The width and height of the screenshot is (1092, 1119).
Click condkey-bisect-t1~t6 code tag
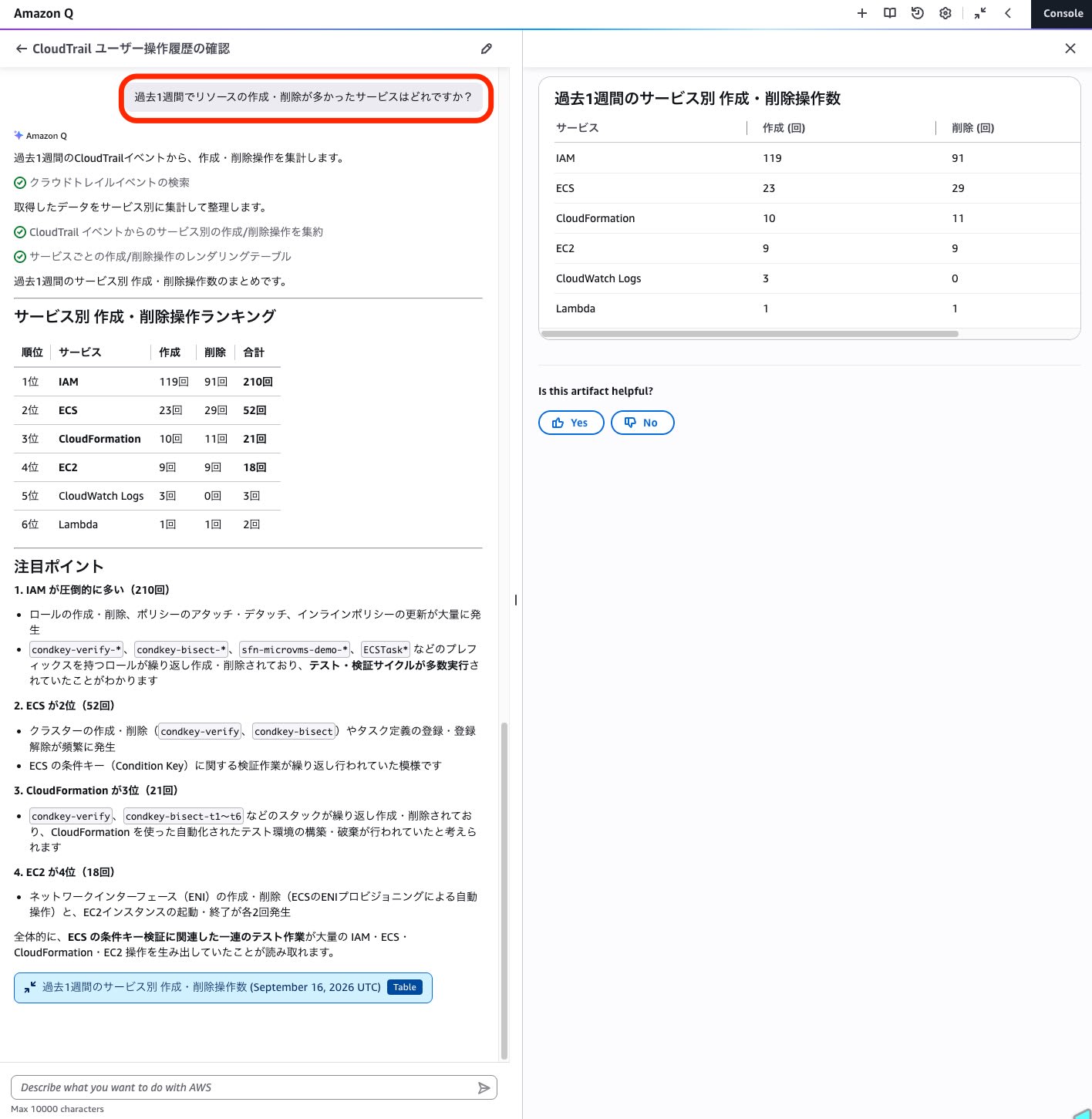pos(184,816)
